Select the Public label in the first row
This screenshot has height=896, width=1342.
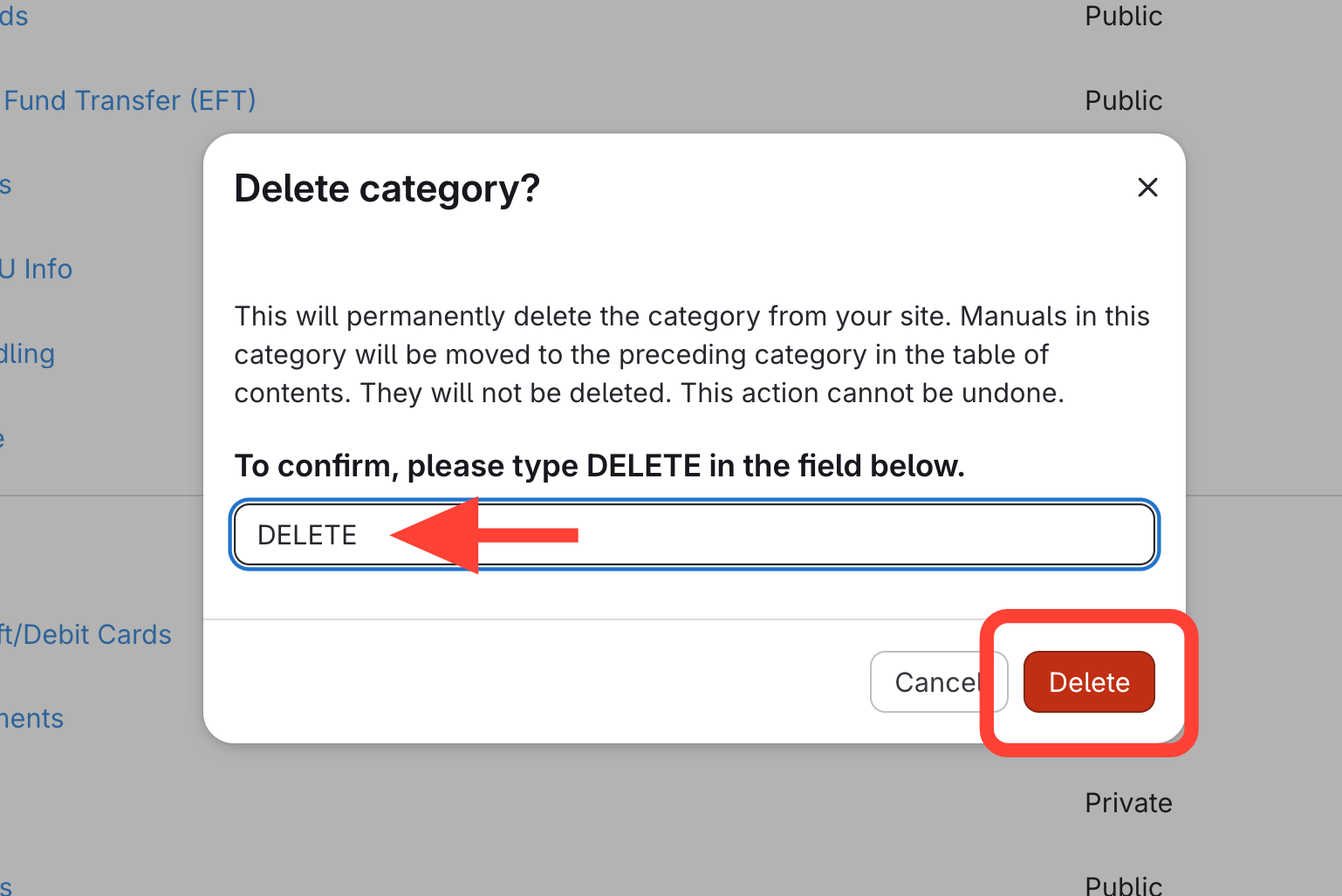click(x=1123, y=16)
